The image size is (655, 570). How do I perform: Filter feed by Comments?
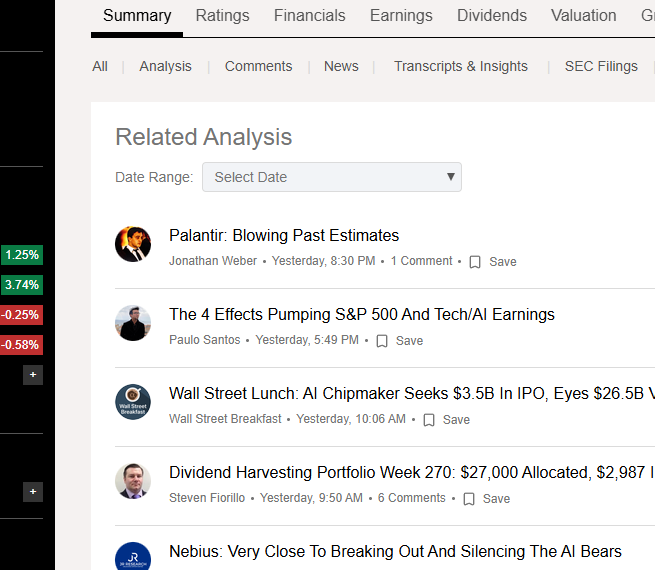259,66
